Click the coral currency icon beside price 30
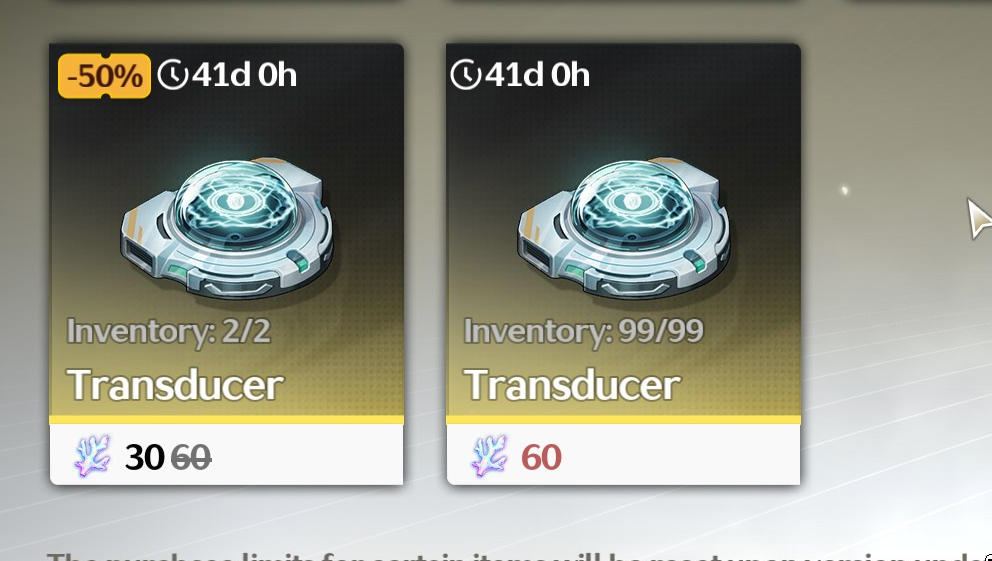The height and width of the screenshot is (561, 992). (x=93, y=456)
